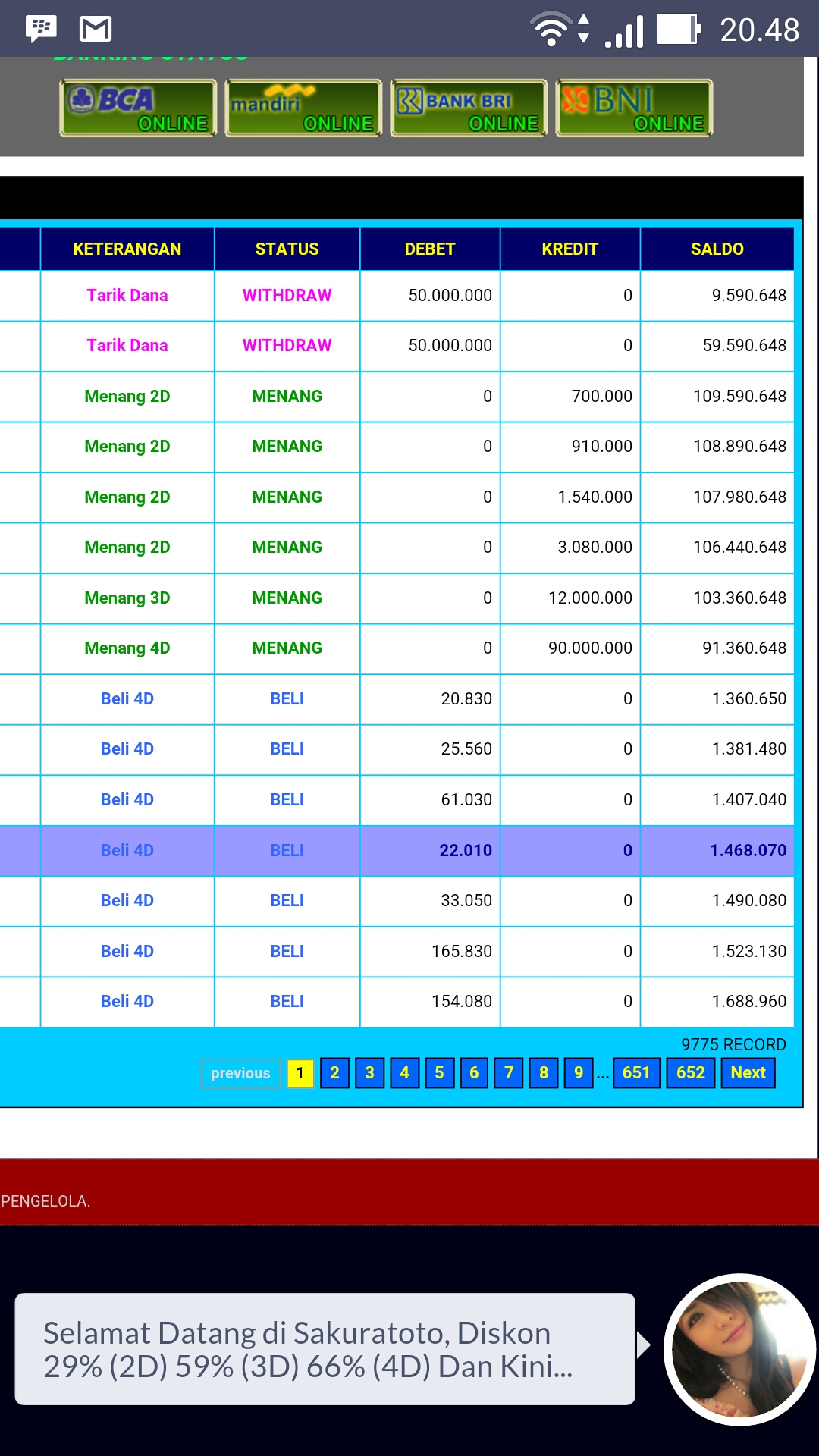Select the highlighted Beli 4D row with 22.010
819x1456 pixels.
point(409,850)
